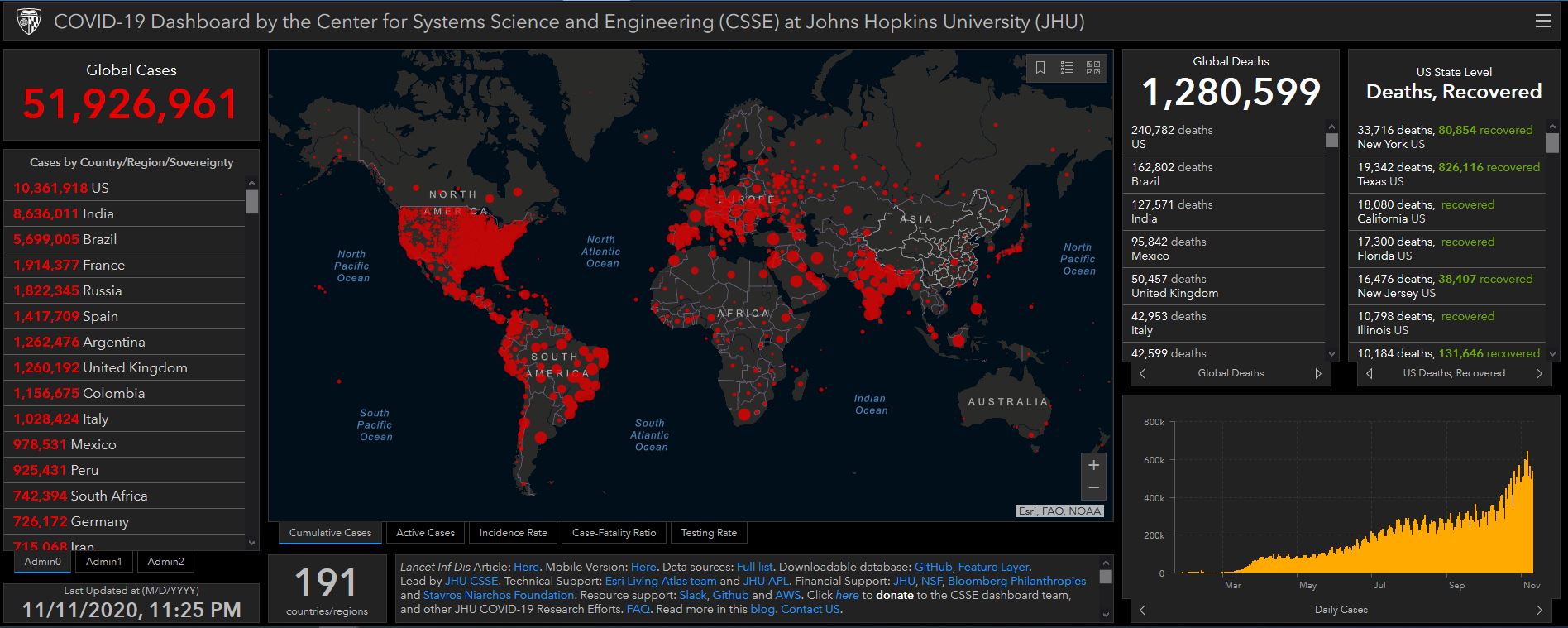Select the Admin2 level tab
Screen dimensions: 1568x628
click(x=165, y=562)
